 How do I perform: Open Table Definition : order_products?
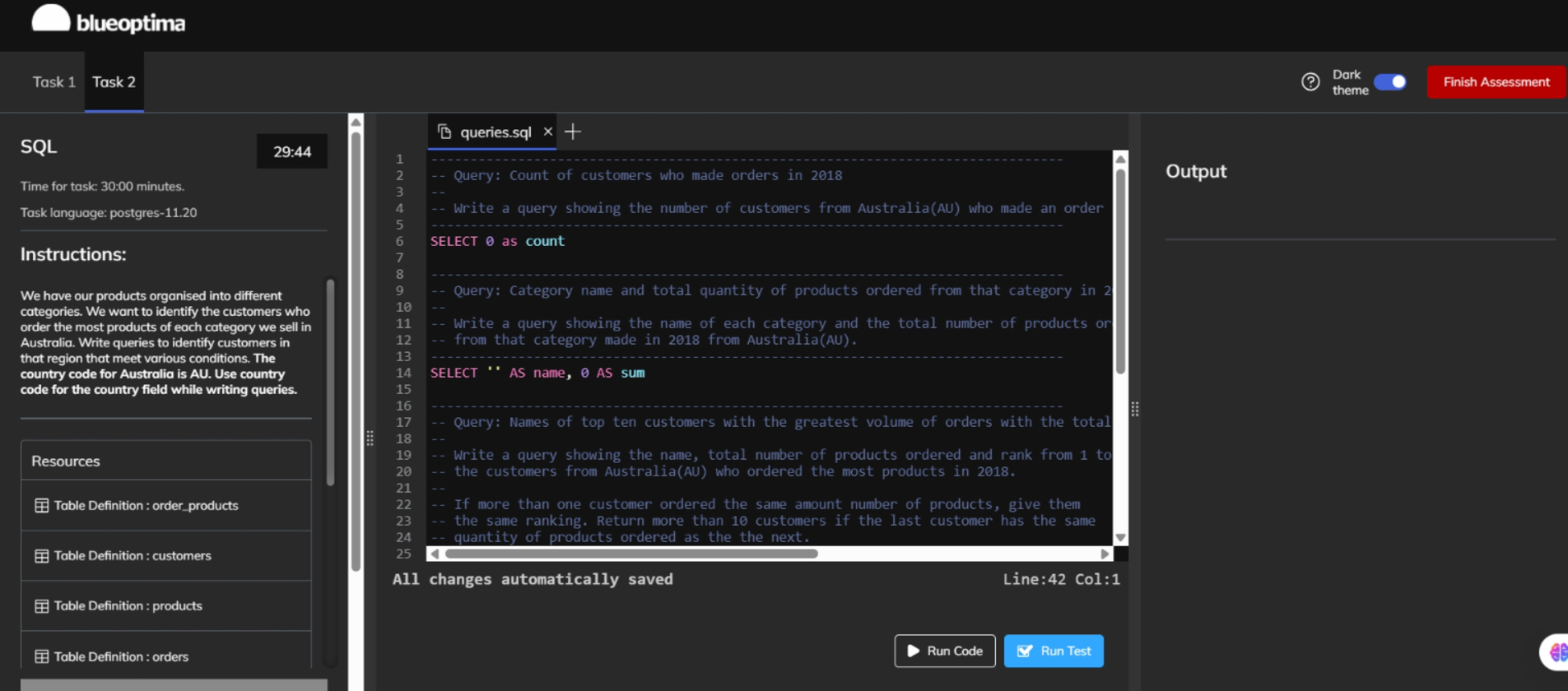[166, 505]
